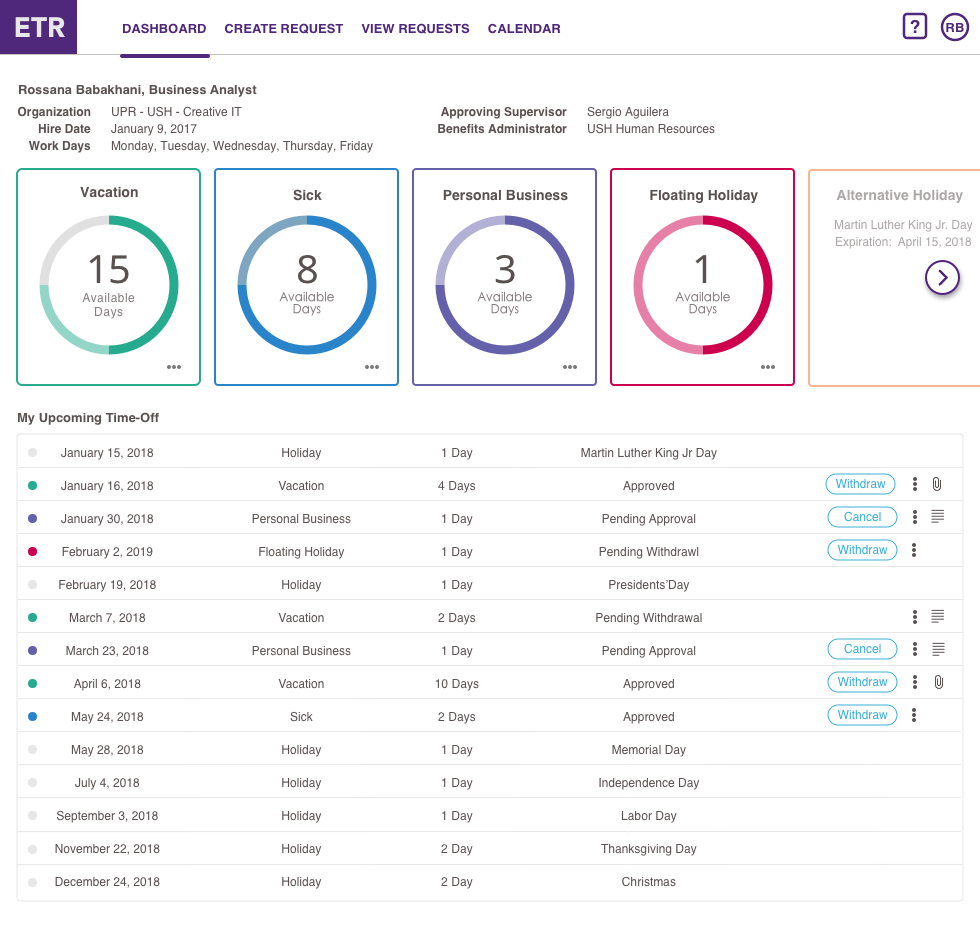The image size is (980, 950).
Task: Click blue status dot on May 24 row
Action: pos(32,716)
